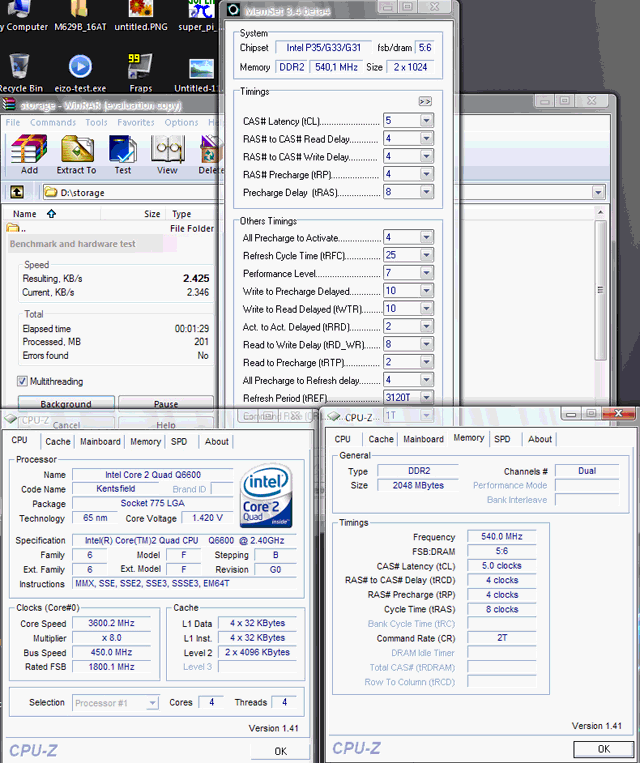
Task: Click the WinRAR Extract To icon
Action: tap(76, 155)
